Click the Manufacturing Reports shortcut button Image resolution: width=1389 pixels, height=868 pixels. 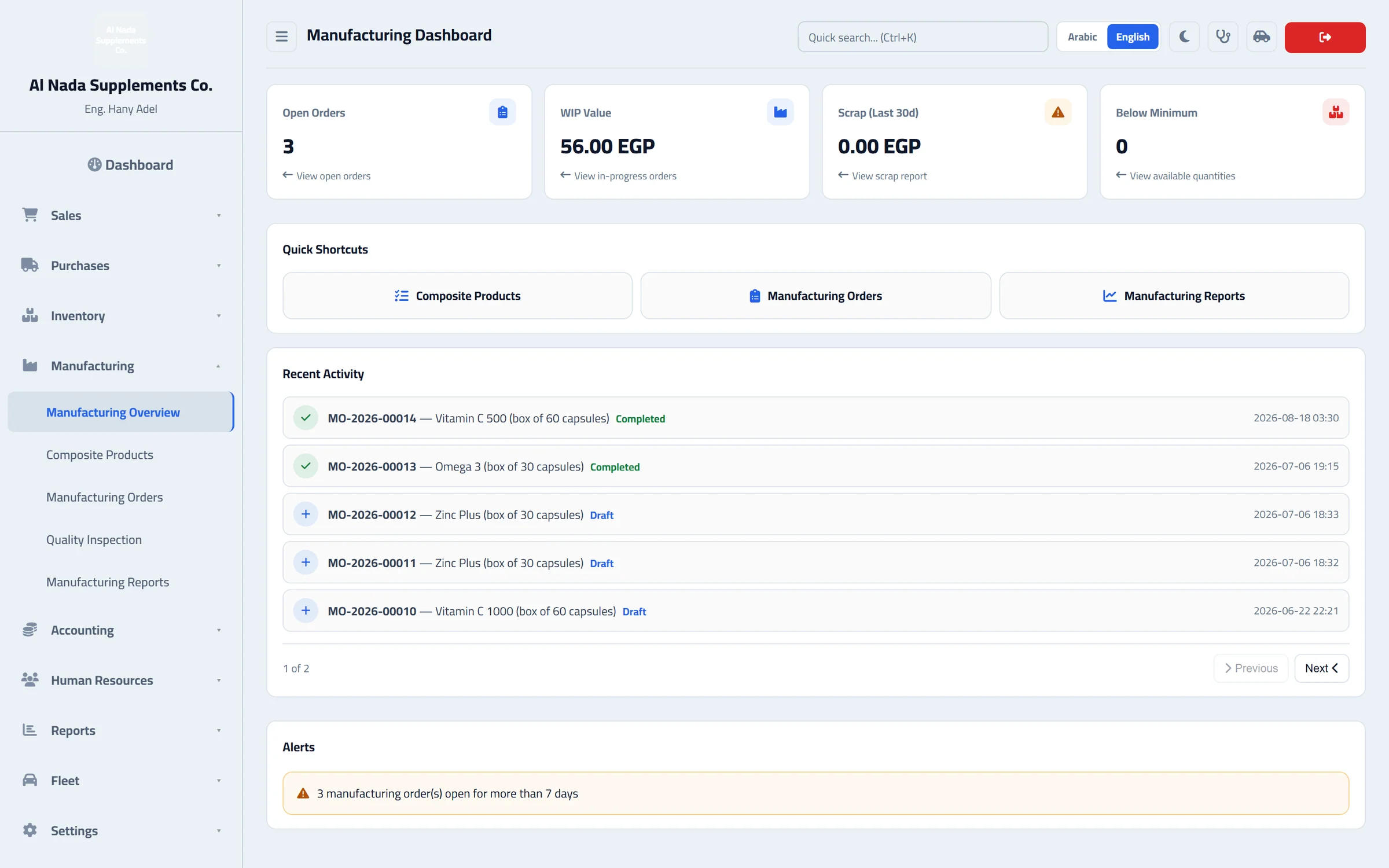pyautogui.click(x=1174, y=296)
